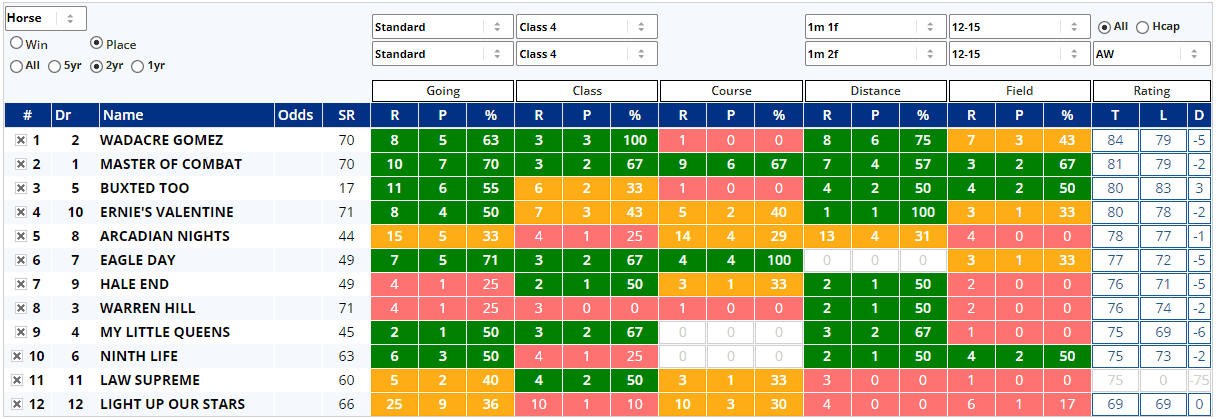
Task: Click the X icon next to Warren Hill
Action: (x=20, y=309)
